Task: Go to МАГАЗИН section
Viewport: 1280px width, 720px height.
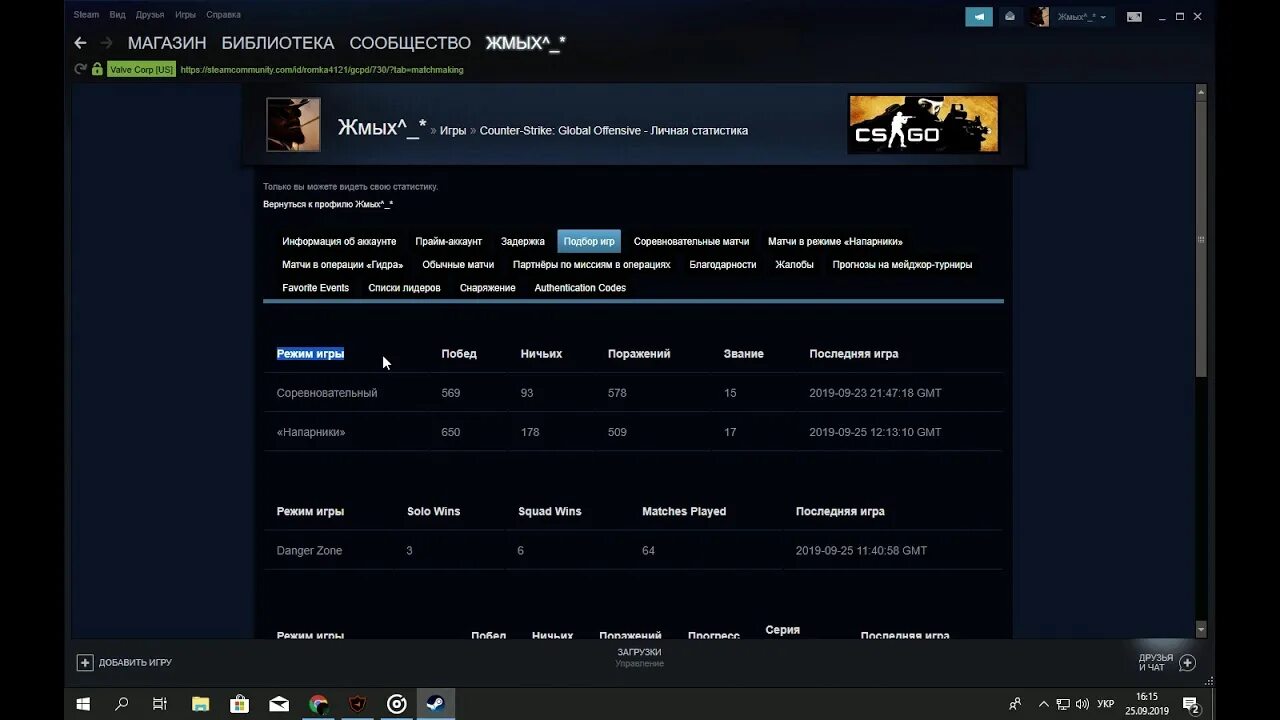Action: pyautogui.click(x=167, y=43)
